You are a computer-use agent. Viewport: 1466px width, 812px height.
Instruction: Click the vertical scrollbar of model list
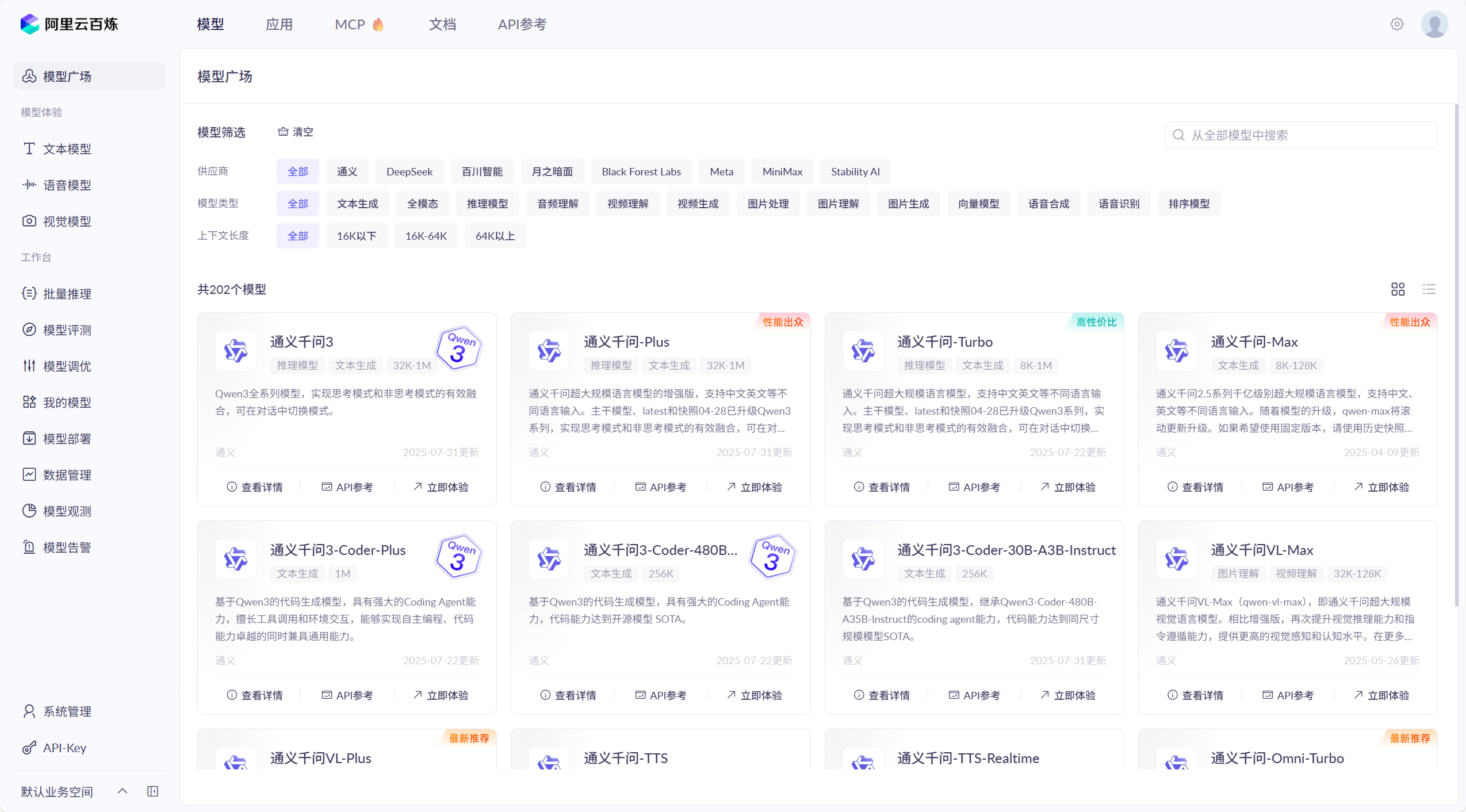1456,355
